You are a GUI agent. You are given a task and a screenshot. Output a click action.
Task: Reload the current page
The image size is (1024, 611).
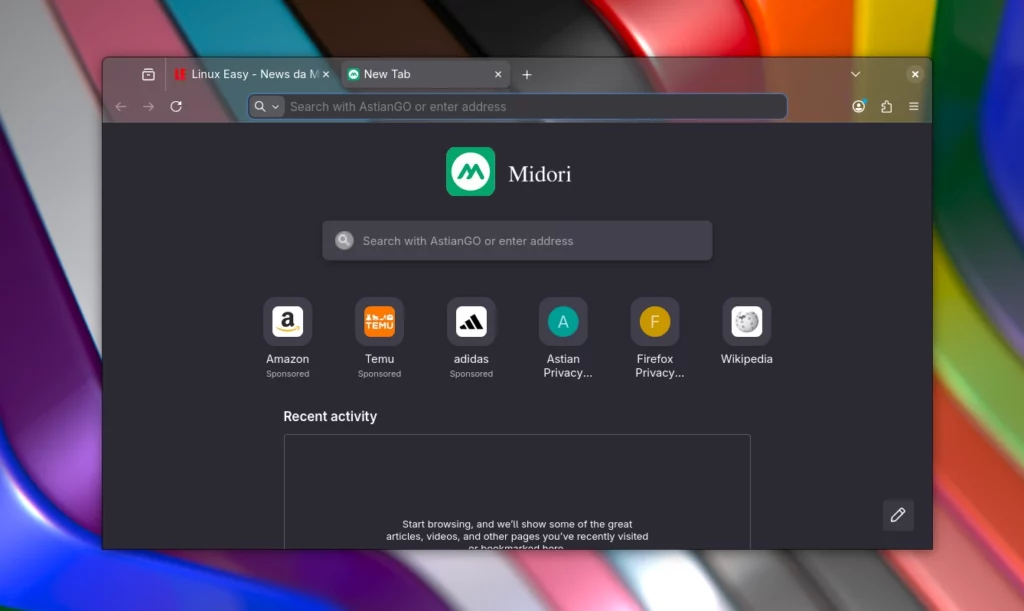(x=176, y=106)
